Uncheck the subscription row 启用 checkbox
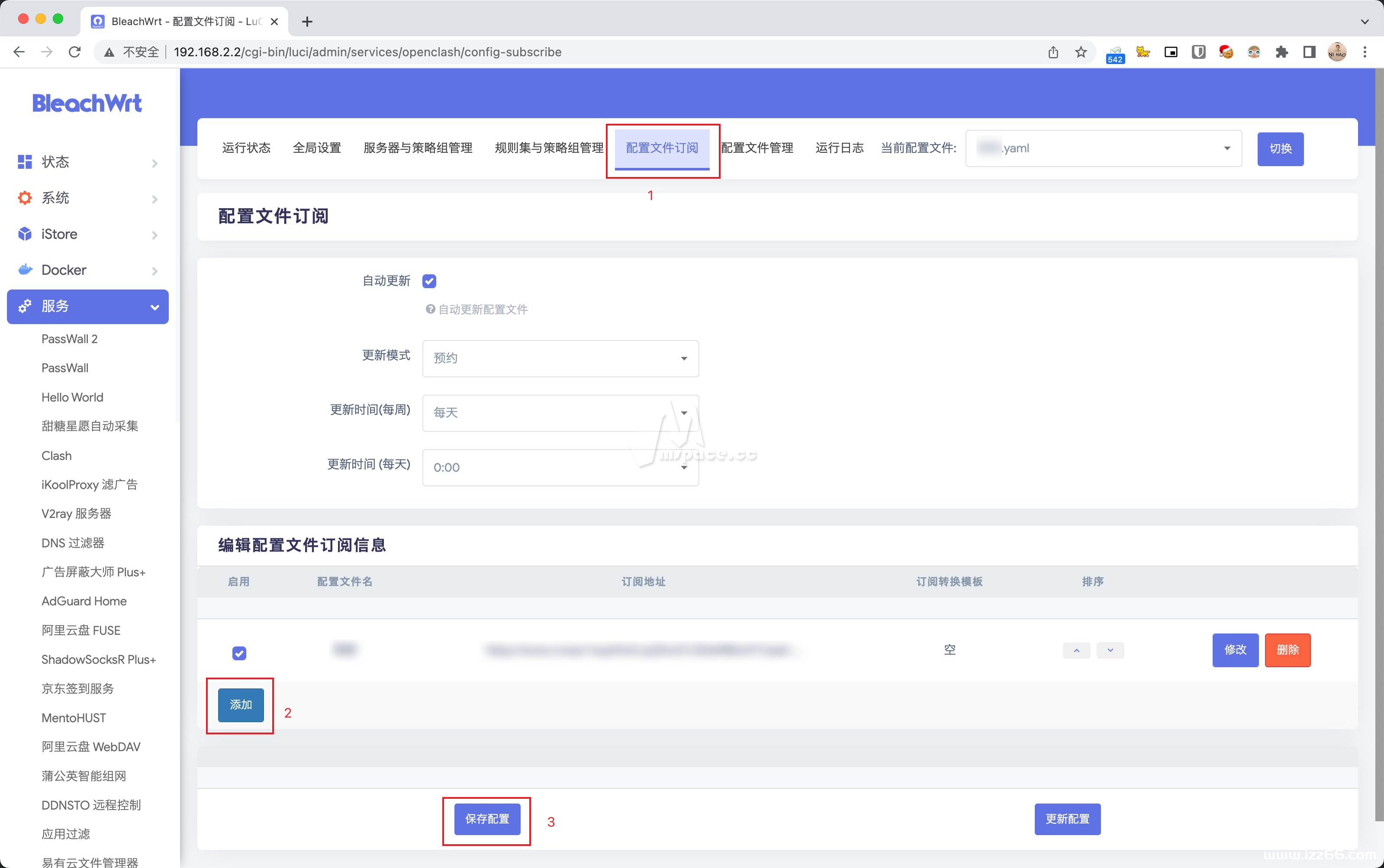The image size is (1384, 868). pyautogui.click(x=239, y=653)
